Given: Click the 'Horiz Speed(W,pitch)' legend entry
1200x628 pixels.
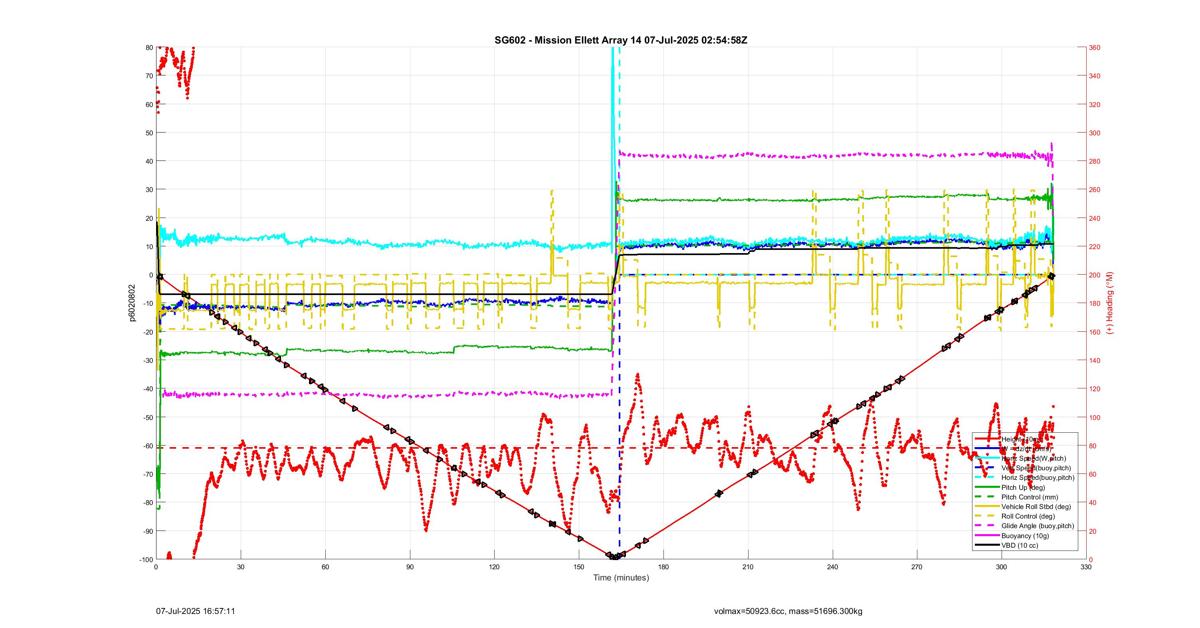Looking at the screenshot, I should coord(1033,458).
